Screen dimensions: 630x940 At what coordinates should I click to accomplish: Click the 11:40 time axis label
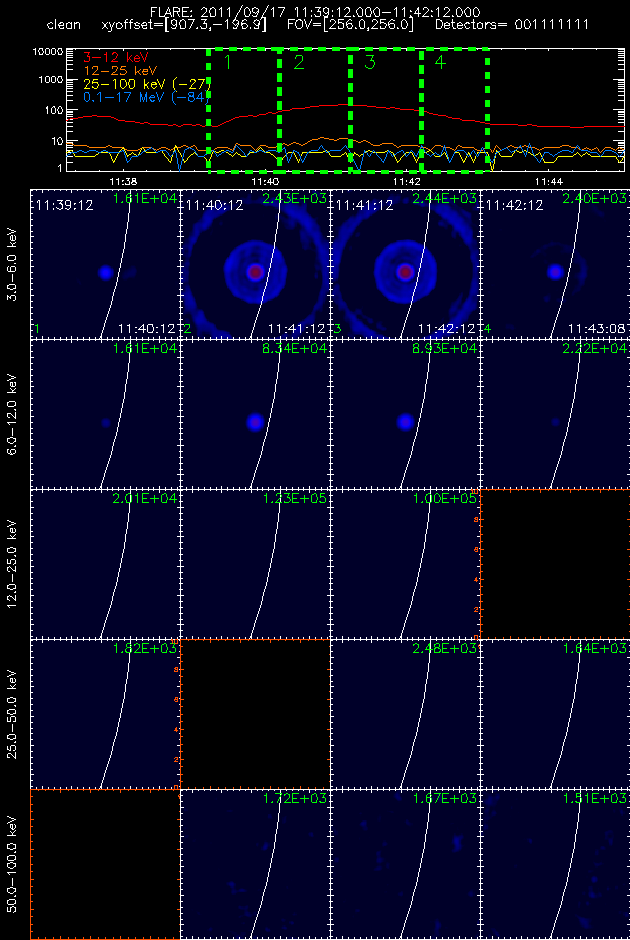[x=265, y=181]
